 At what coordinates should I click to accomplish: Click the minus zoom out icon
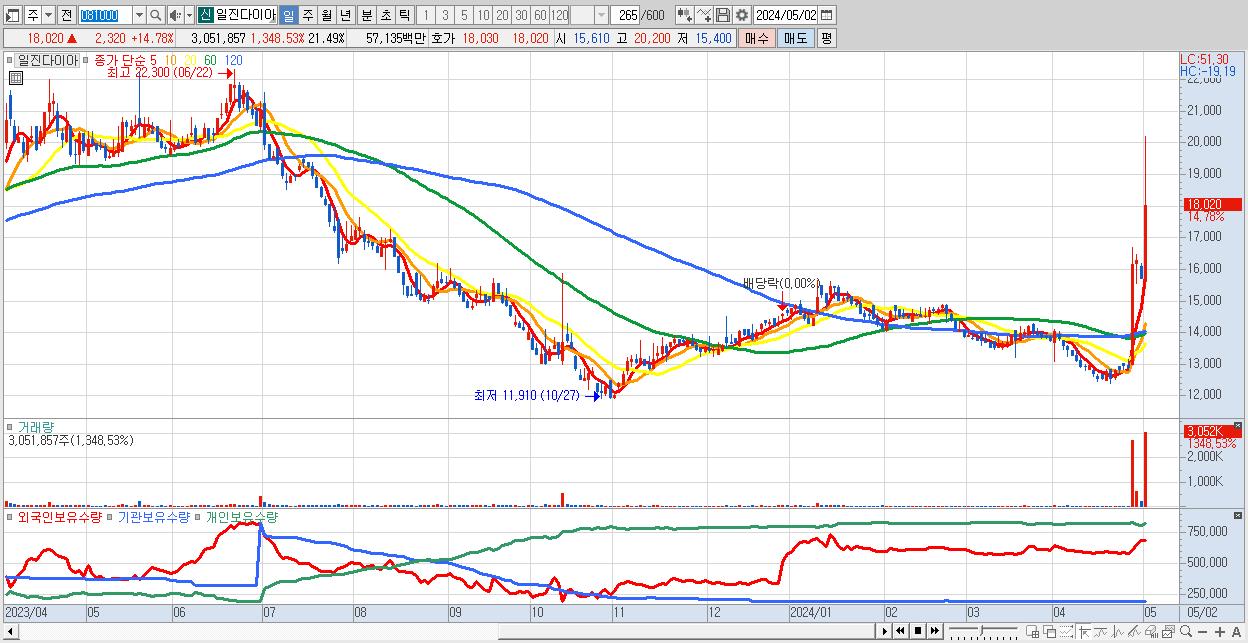point(1202,632)
